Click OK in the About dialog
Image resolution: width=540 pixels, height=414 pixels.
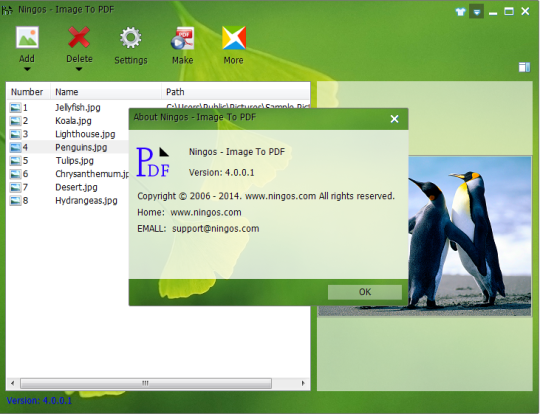pyautogui.click(x=365, y=292)
